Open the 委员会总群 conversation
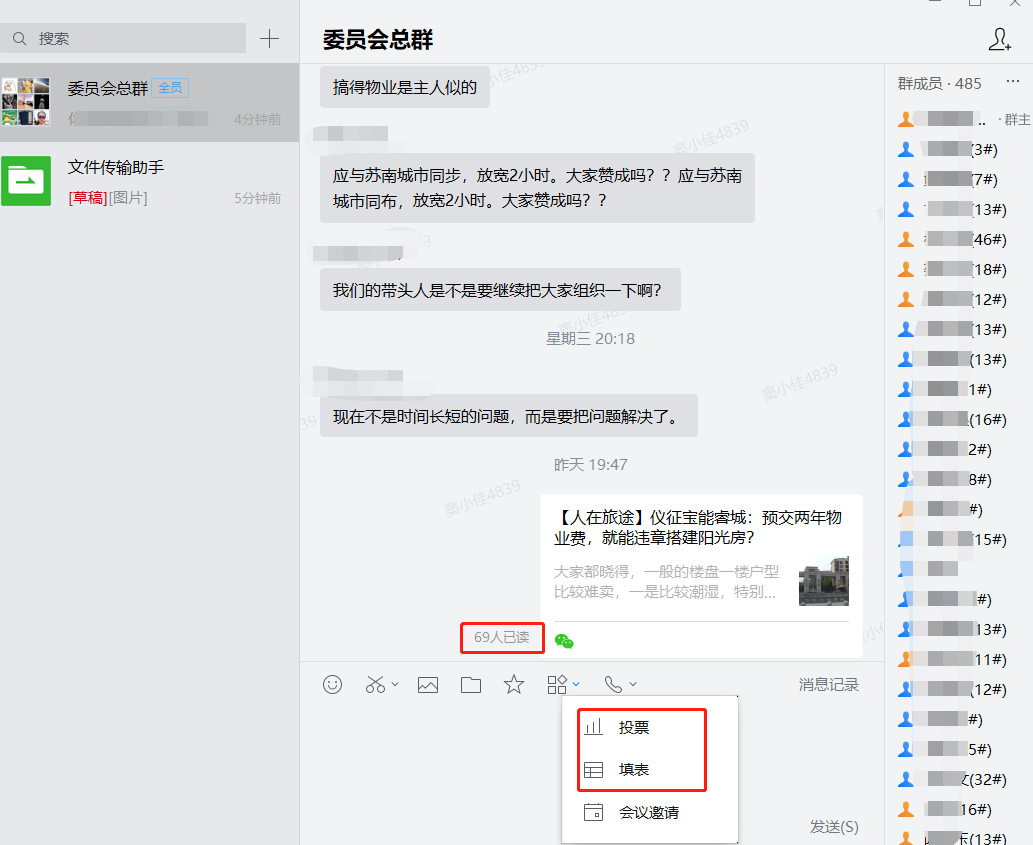 150,102
